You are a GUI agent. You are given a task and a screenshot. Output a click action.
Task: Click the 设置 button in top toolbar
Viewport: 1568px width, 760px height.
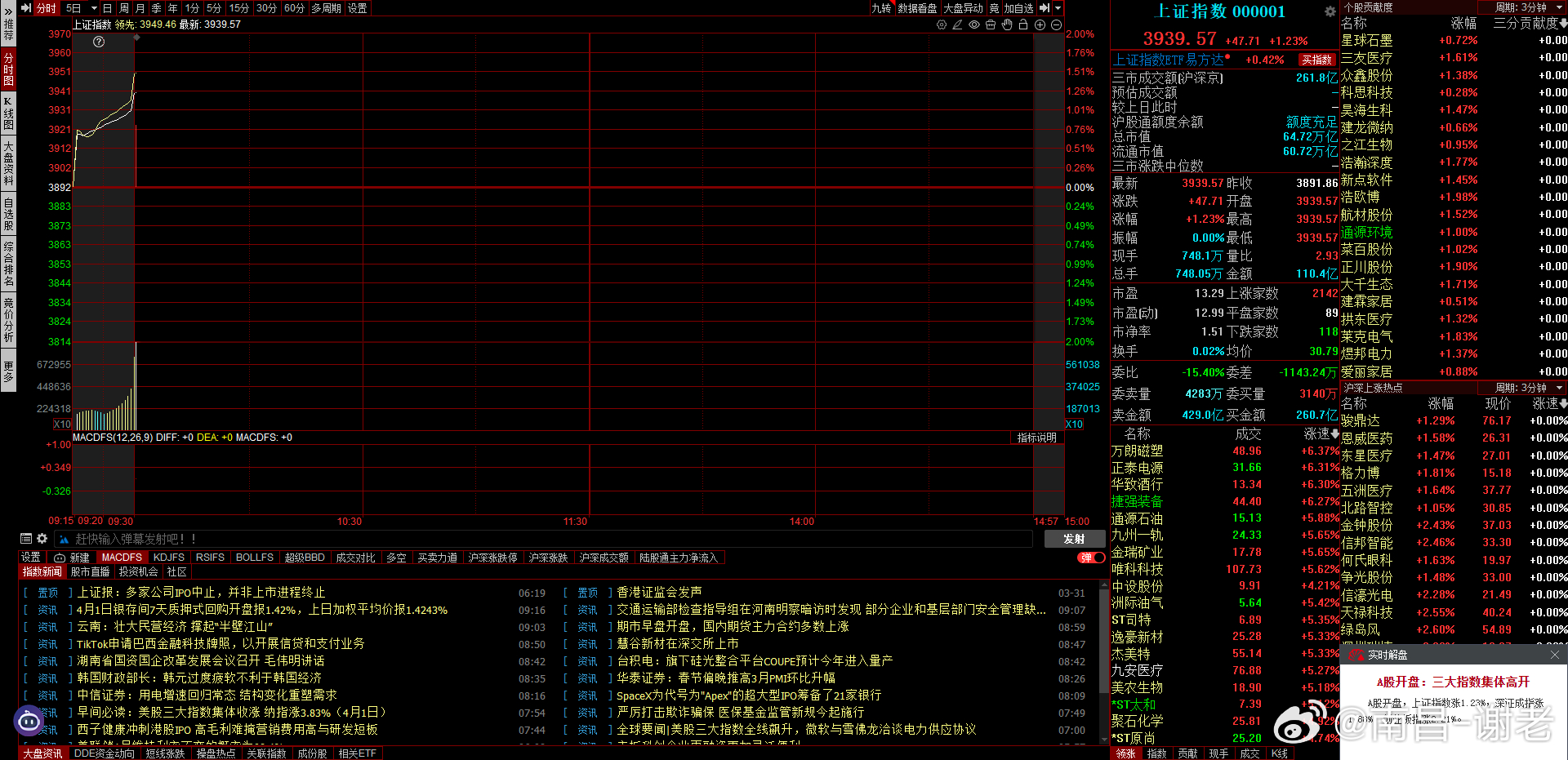click(358, 8)
